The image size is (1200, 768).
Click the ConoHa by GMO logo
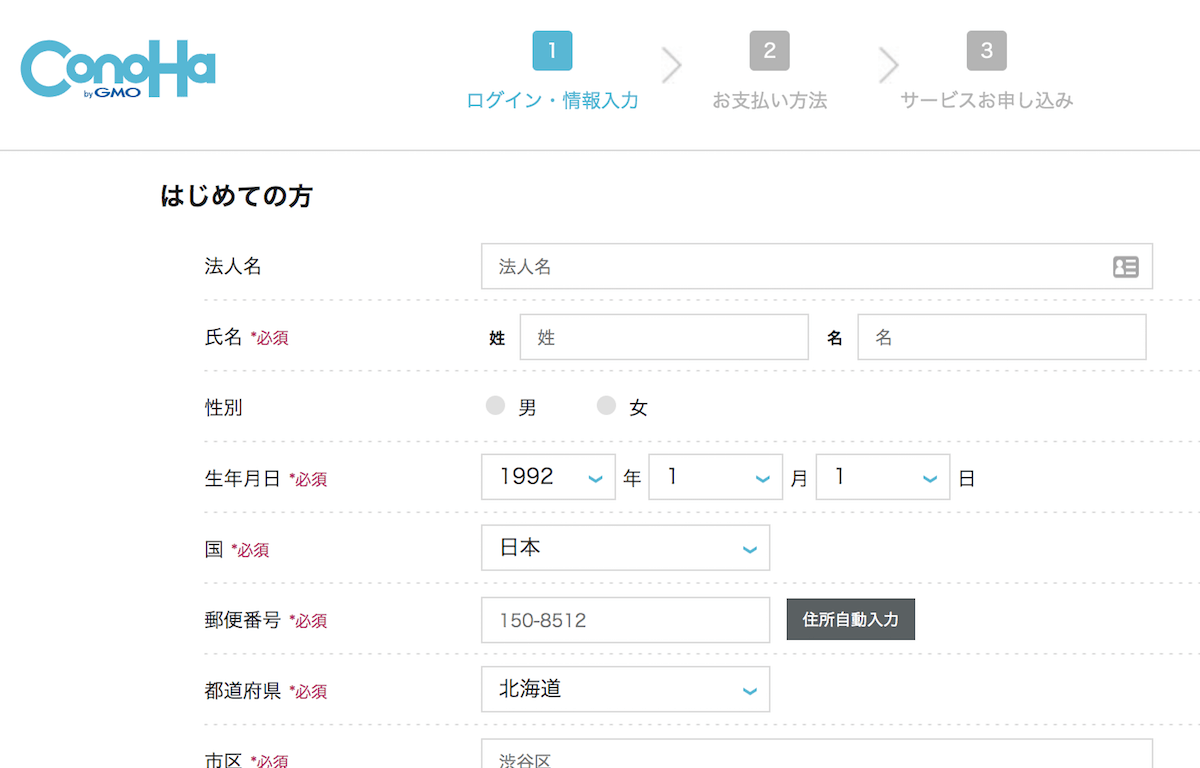[x=118, y=68]
